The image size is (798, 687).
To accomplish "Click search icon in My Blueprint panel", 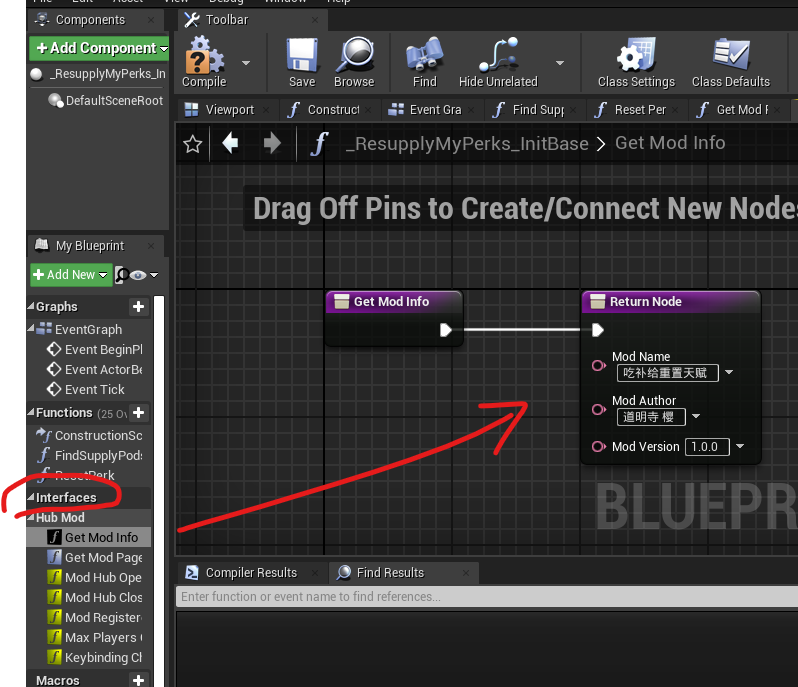I will pyautogui.click(x=121, y=275).
